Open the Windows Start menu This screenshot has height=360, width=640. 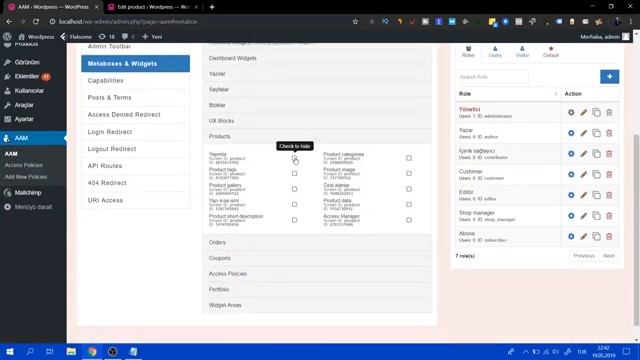coord(10,351)
